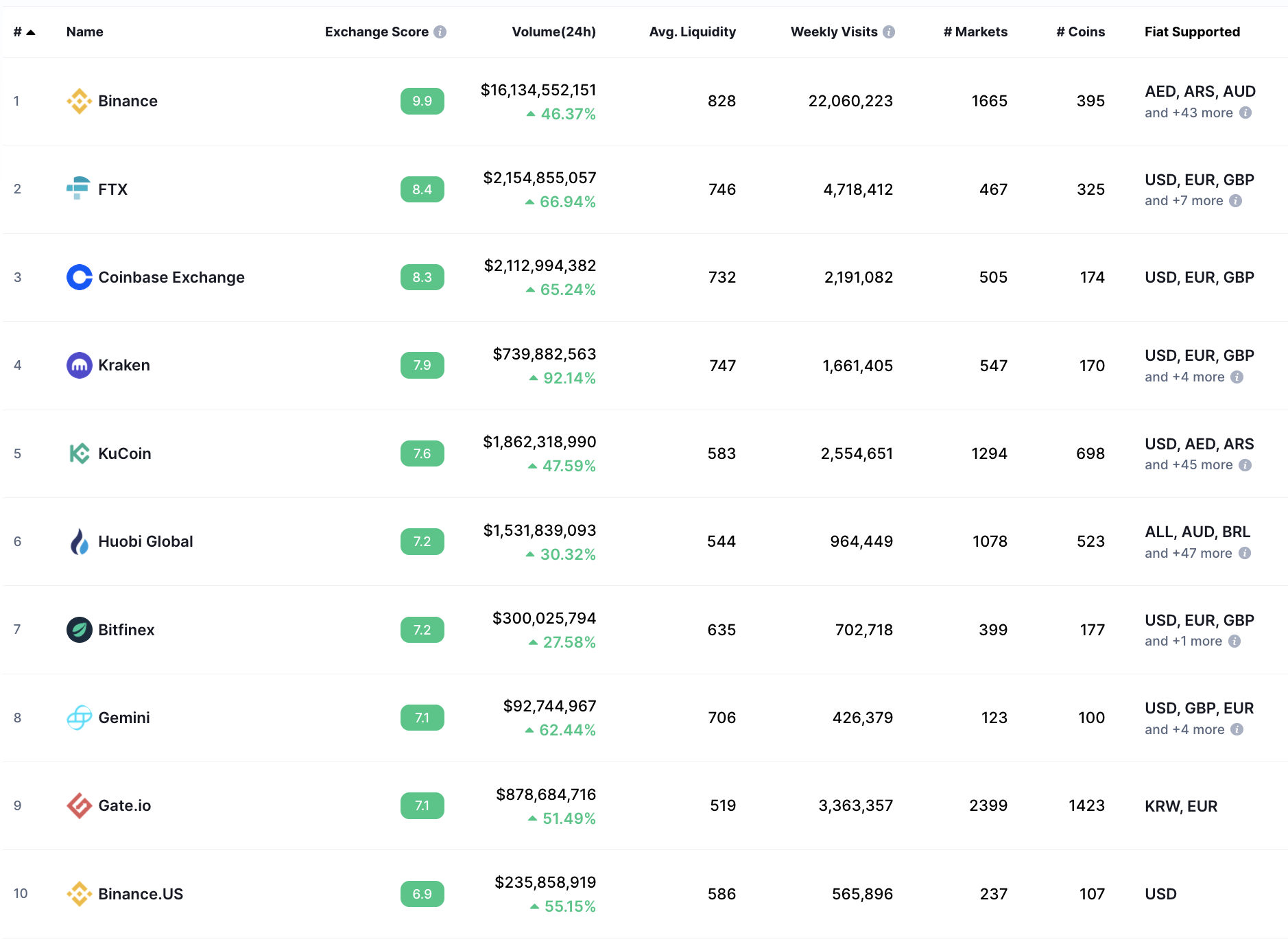Open the Gemini exchange page link

pos(124,718)
